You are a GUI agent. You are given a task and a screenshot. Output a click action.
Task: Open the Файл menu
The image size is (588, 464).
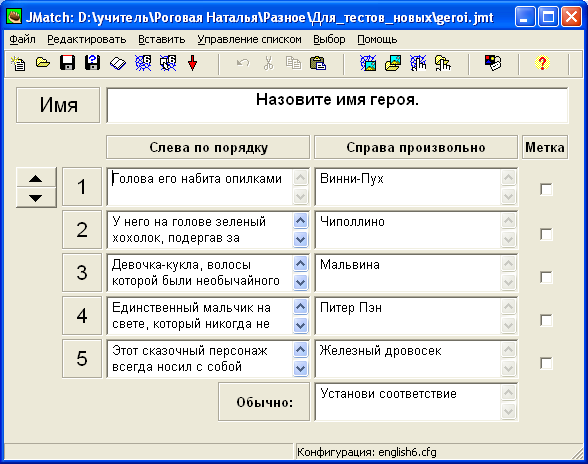tap(22, 39)
